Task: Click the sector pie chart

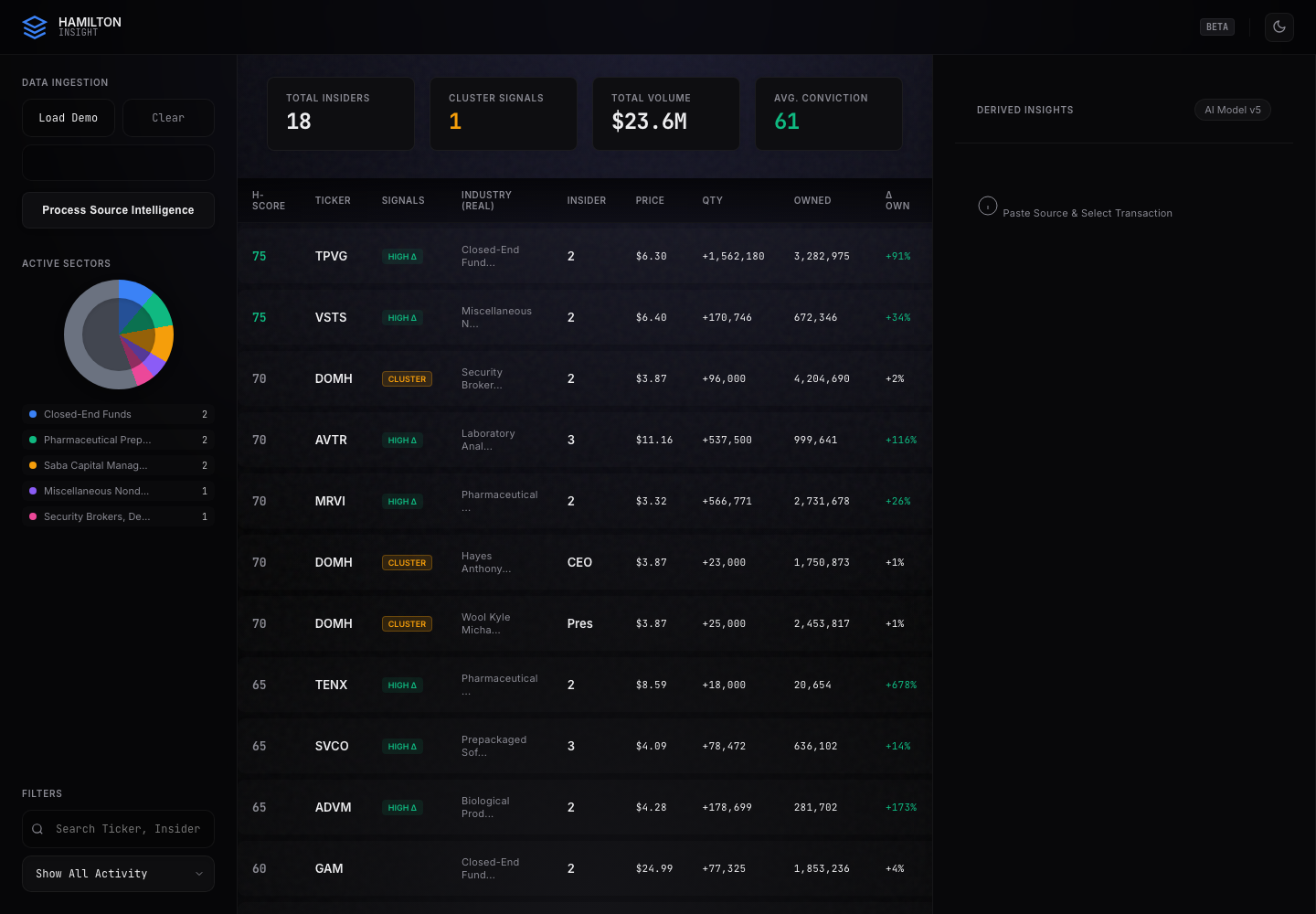Action: pyautogui.click(x=119, y=335)
